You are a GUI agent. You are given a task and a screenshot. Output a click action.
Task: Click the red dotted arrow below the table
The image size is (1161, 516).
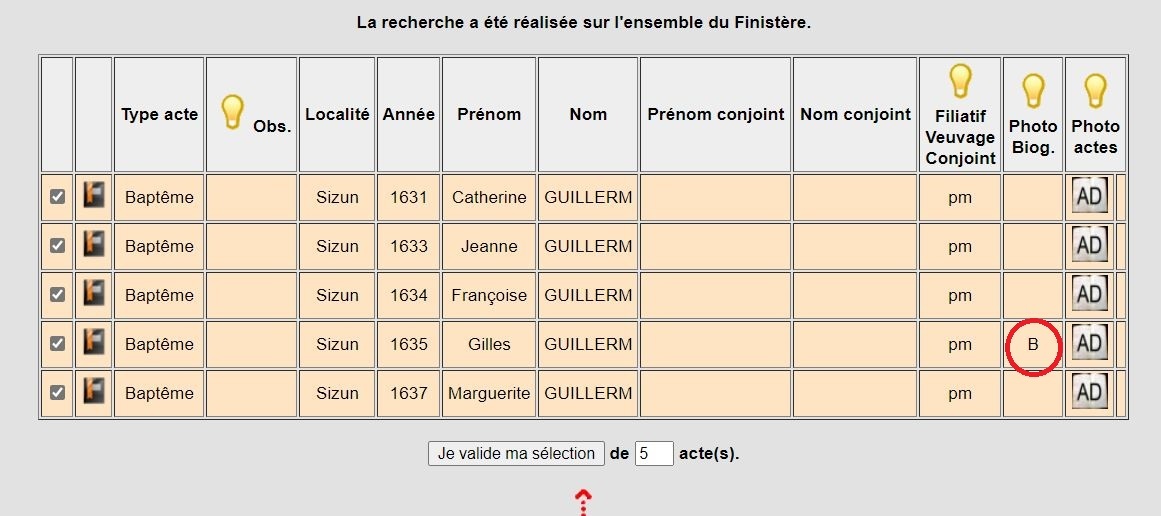(x=584, y=501)
